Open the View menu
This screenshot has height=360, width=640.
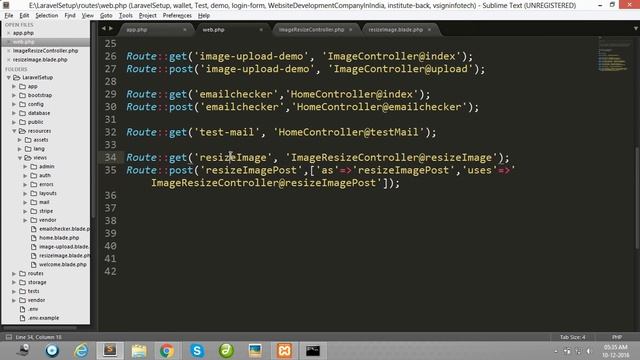[87, 16]
